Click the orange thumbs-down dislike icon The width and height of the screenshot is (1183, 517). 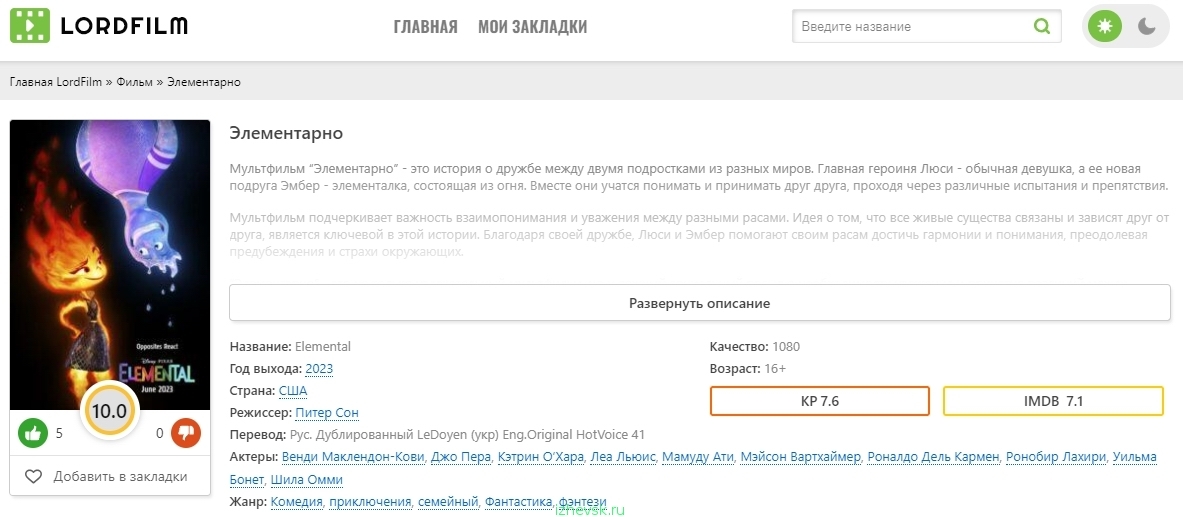click(x=185, y=433)
